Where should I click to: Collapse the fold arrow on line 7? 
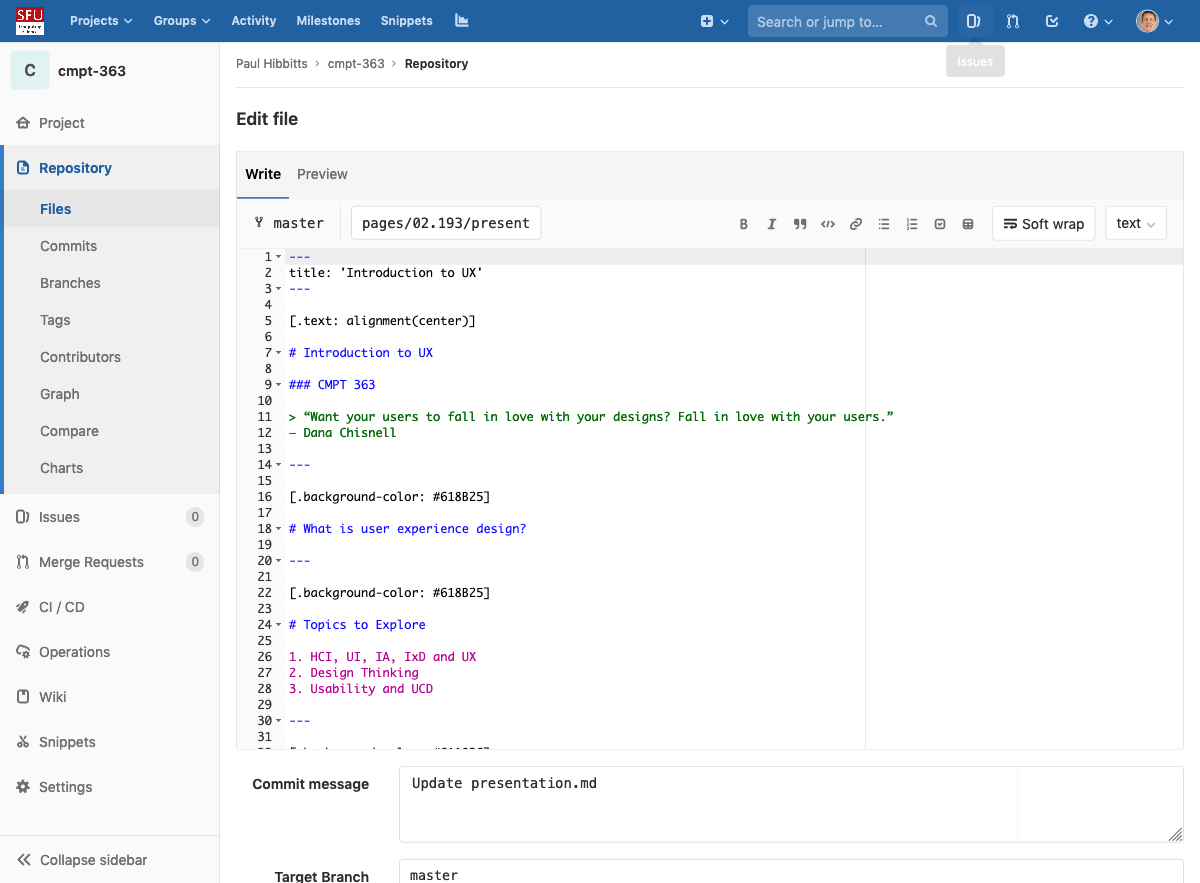278,353
